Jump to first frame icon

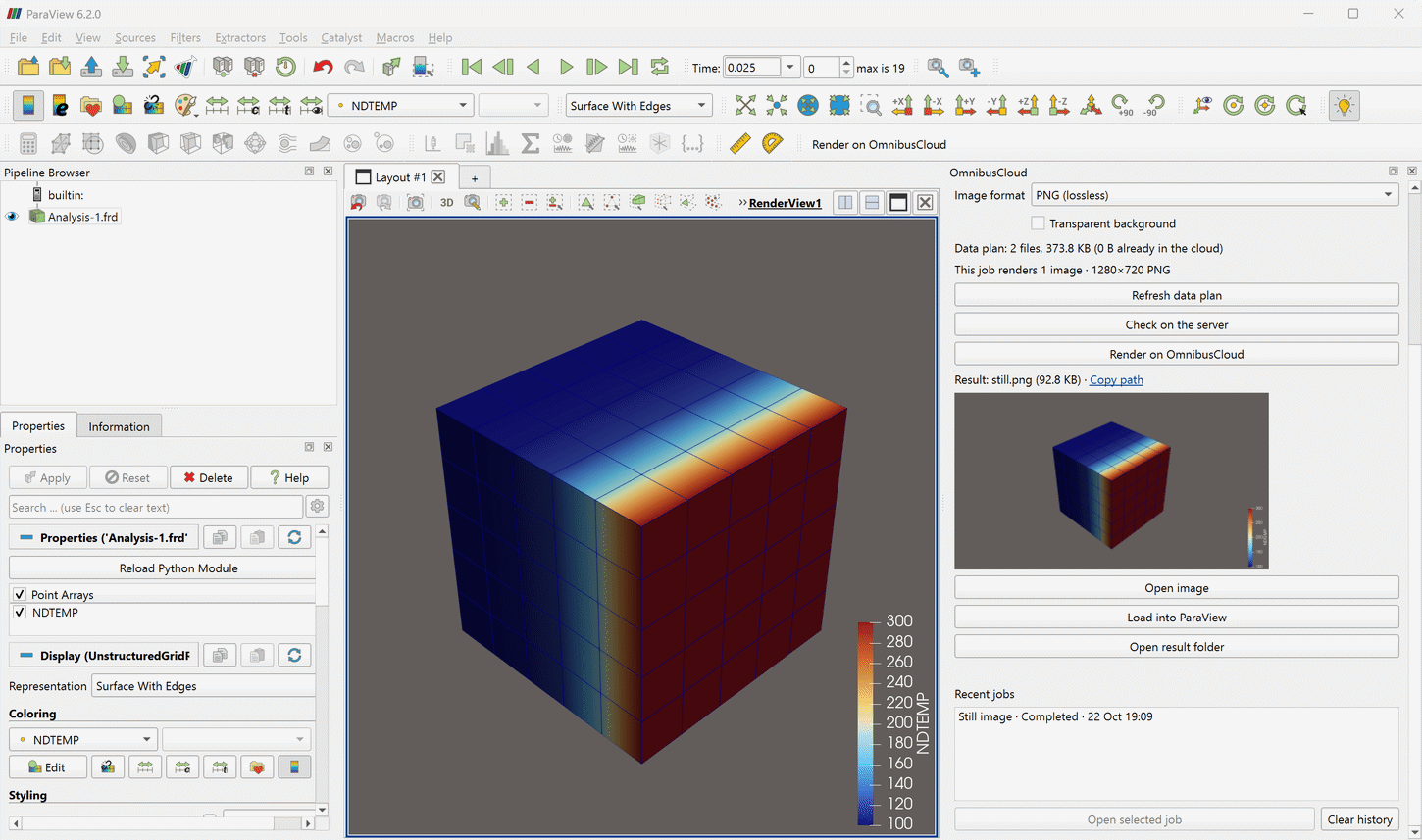click(472, 67)
